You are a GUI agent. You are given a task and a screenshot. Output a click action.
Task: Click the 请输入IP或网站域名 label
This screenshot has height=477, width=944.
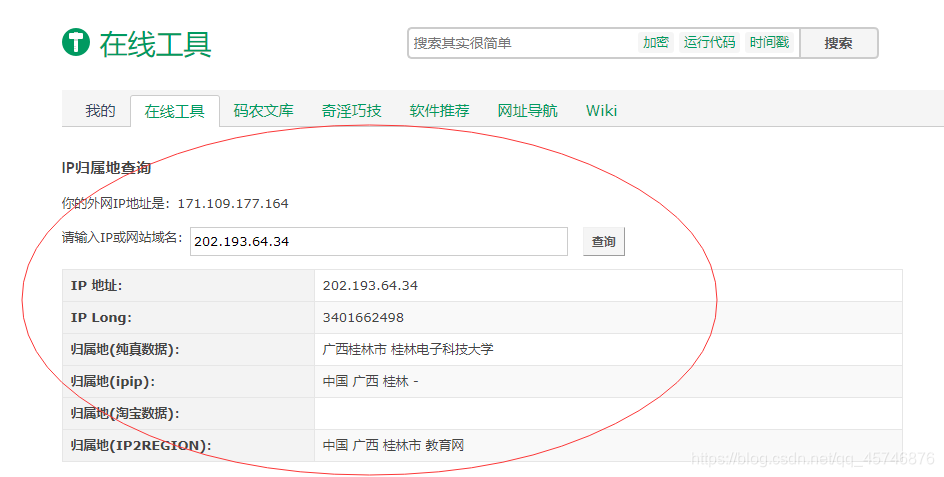(x=122, y=237)
